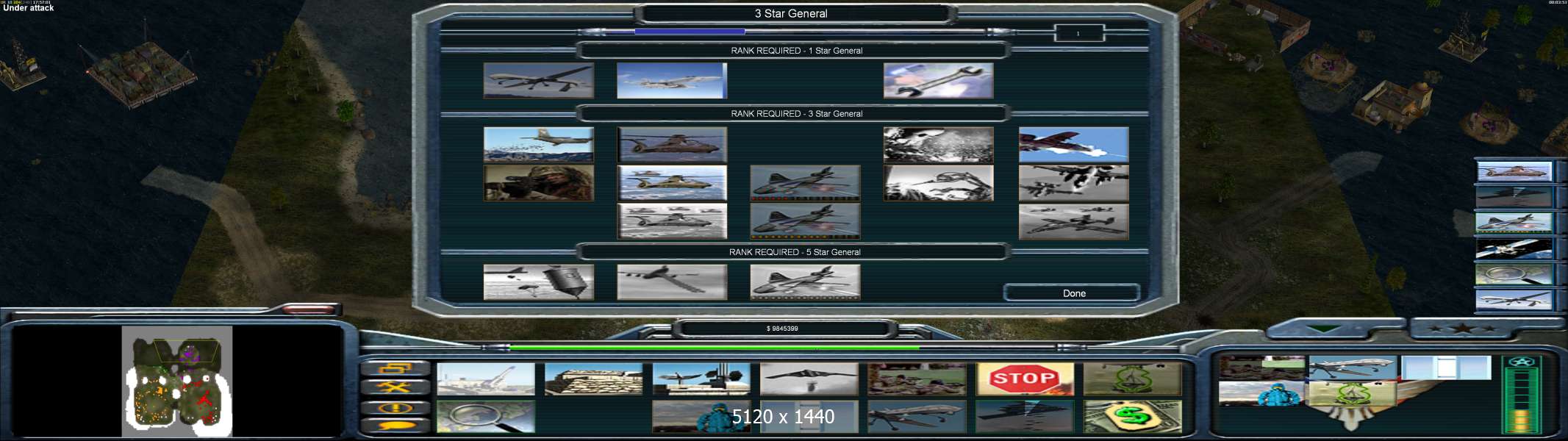
Task: Click the prone soldiers command icon
Action: 917,379
